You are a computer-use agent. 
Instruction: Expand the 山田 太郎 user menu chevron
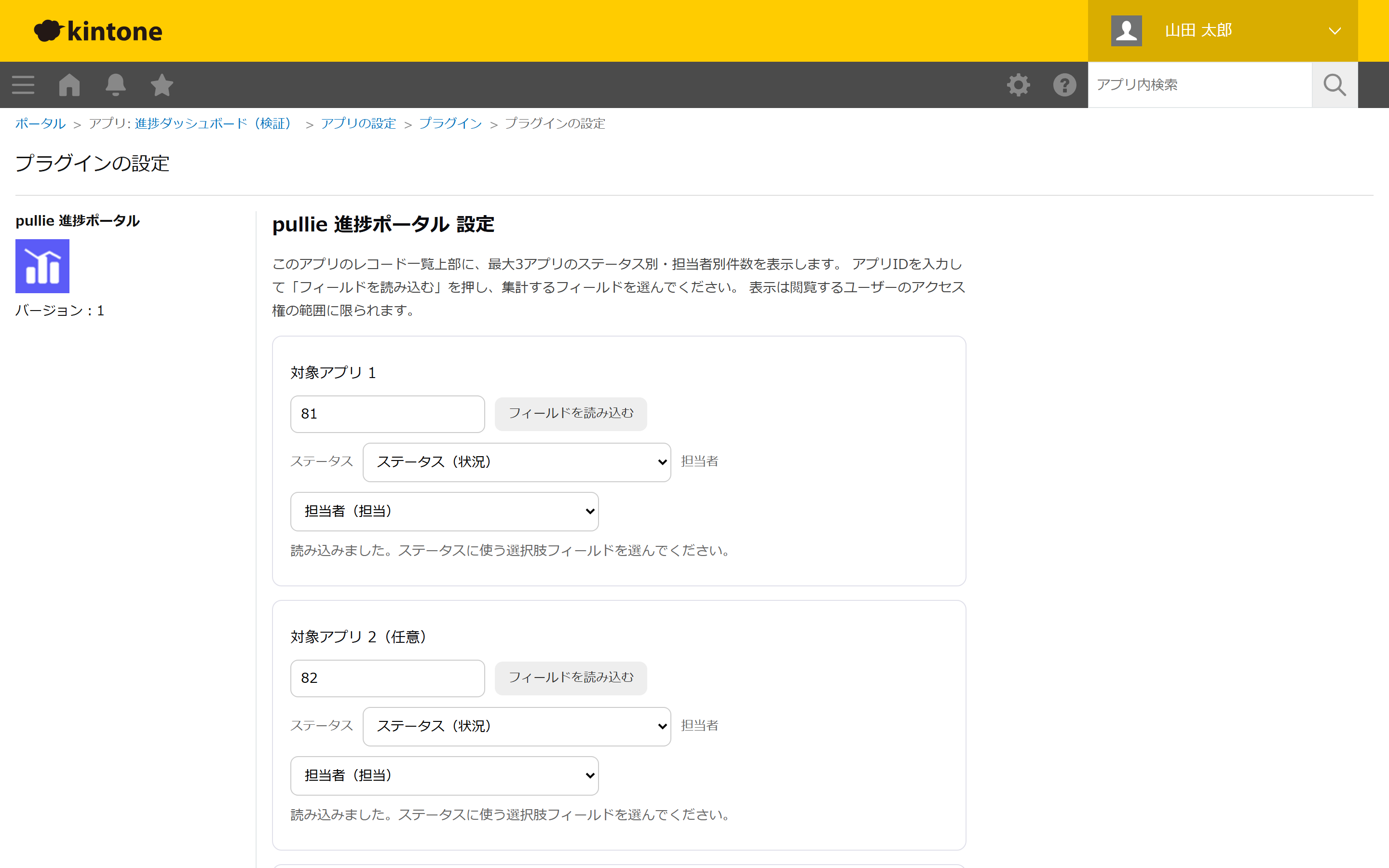[x=1335, y=31]
